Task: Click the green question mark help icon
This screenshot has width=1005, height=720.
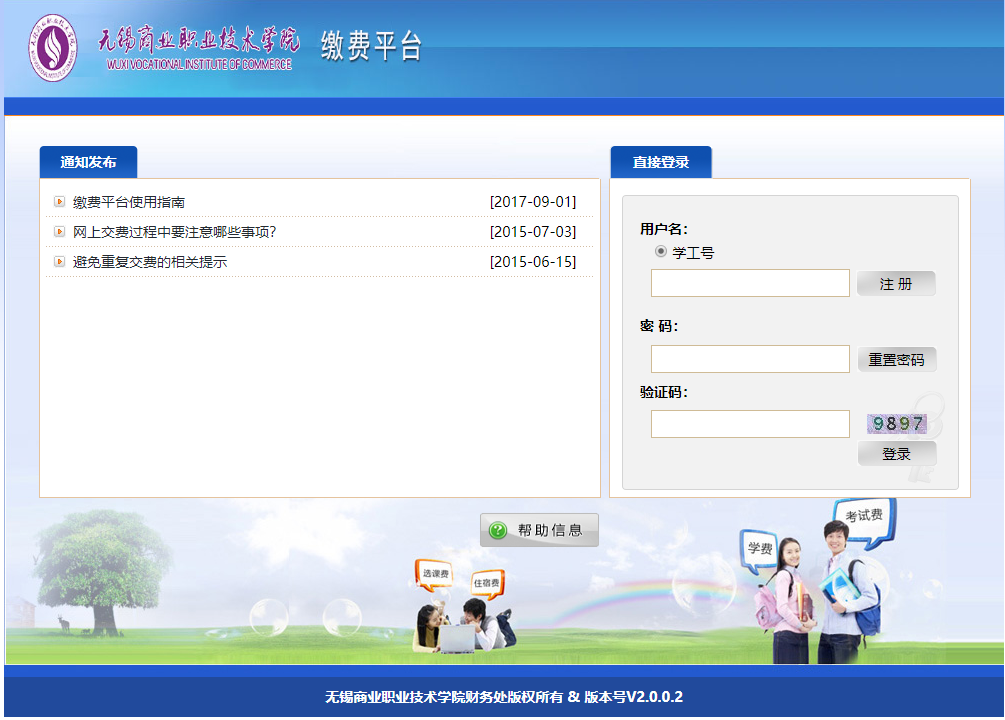Action: [x=498, y=530]
